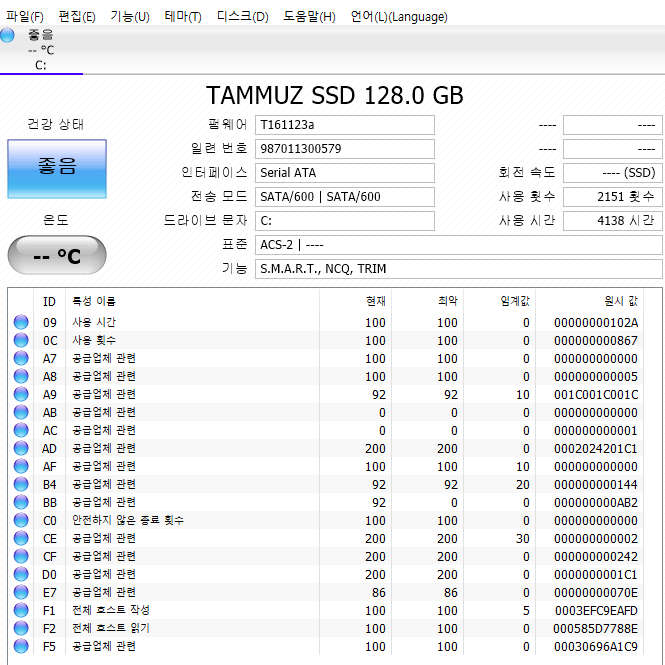Screen dimensions: 665x665
Task: Click raw value 000000000AB2
Action: (596, 503)
